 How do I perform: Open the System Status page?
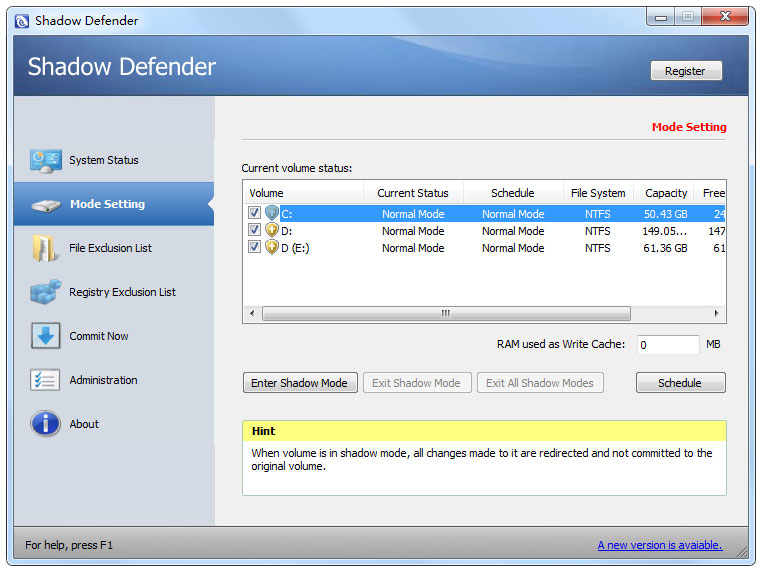click(104, 160)
